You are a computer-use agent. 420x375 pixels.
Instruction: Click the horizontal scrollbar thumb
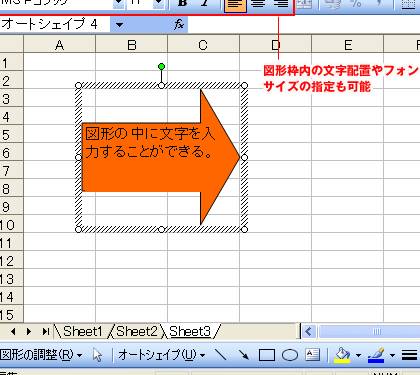(x=369, y=331)
